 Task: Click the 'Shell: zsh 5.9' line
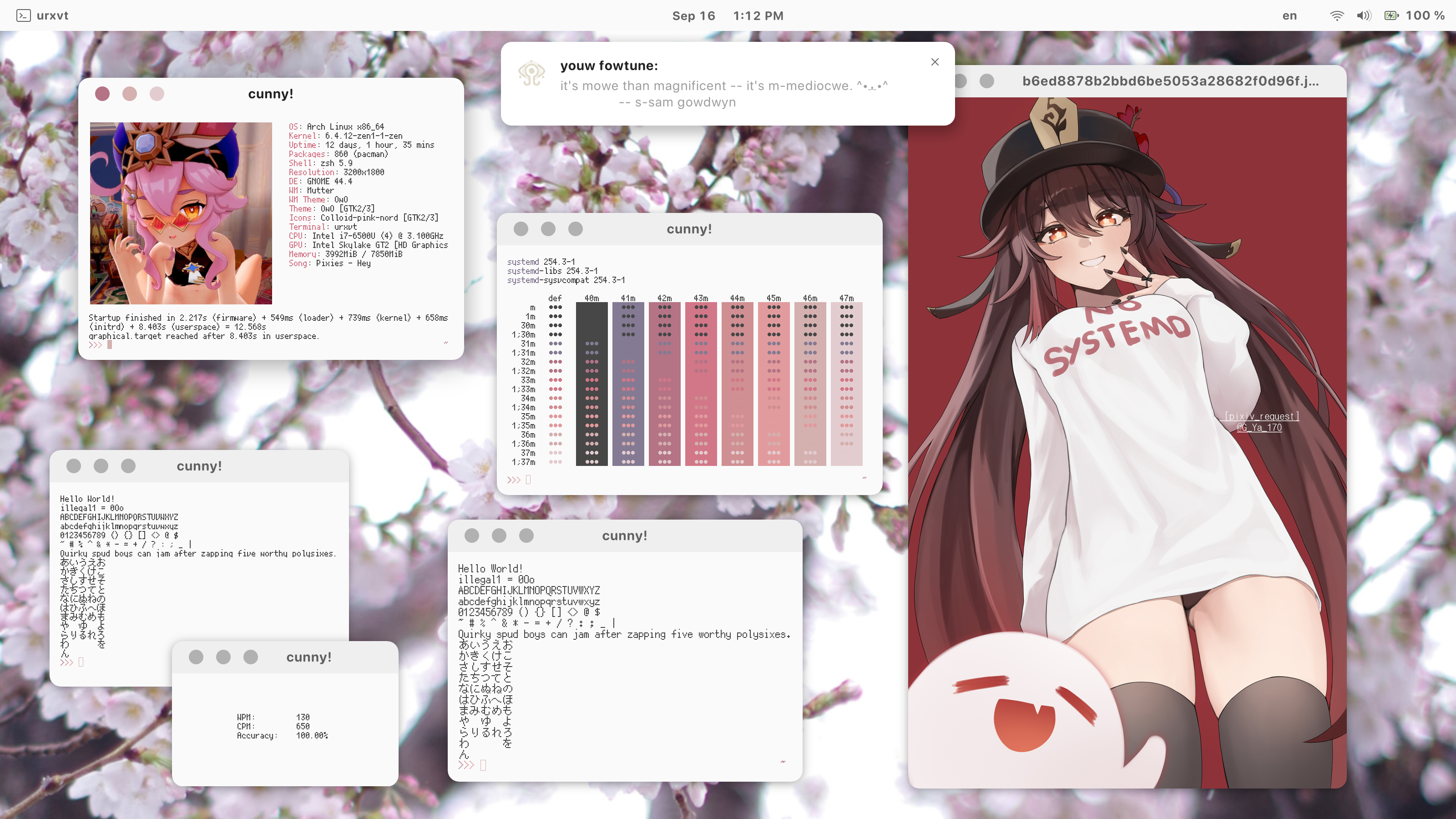coord(320,163)
